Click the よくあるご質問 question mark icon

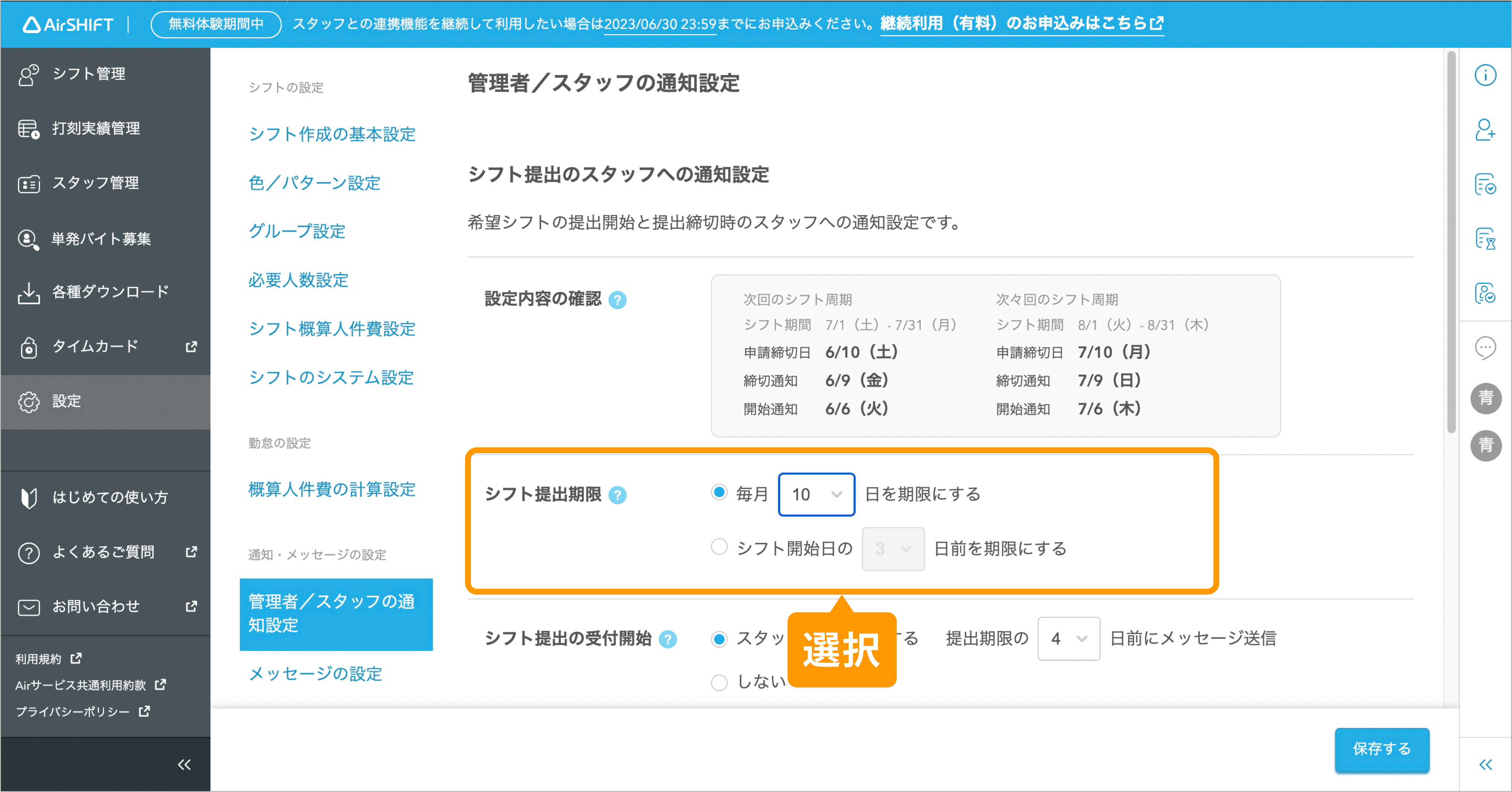click(28, 553)
